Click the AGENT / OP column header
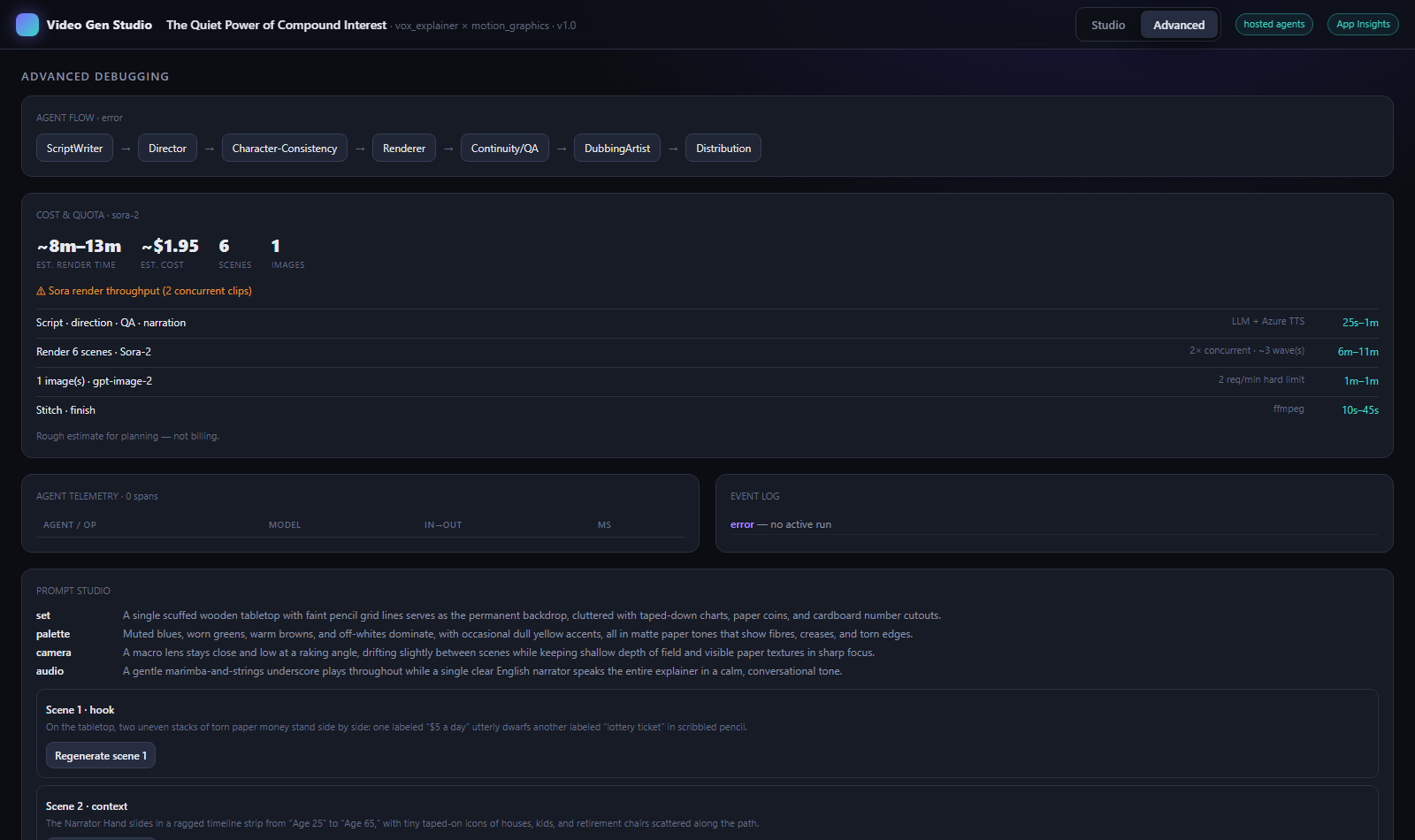Image resolution: width=1415 pixels, height=840 pixels. pos(70,525)
